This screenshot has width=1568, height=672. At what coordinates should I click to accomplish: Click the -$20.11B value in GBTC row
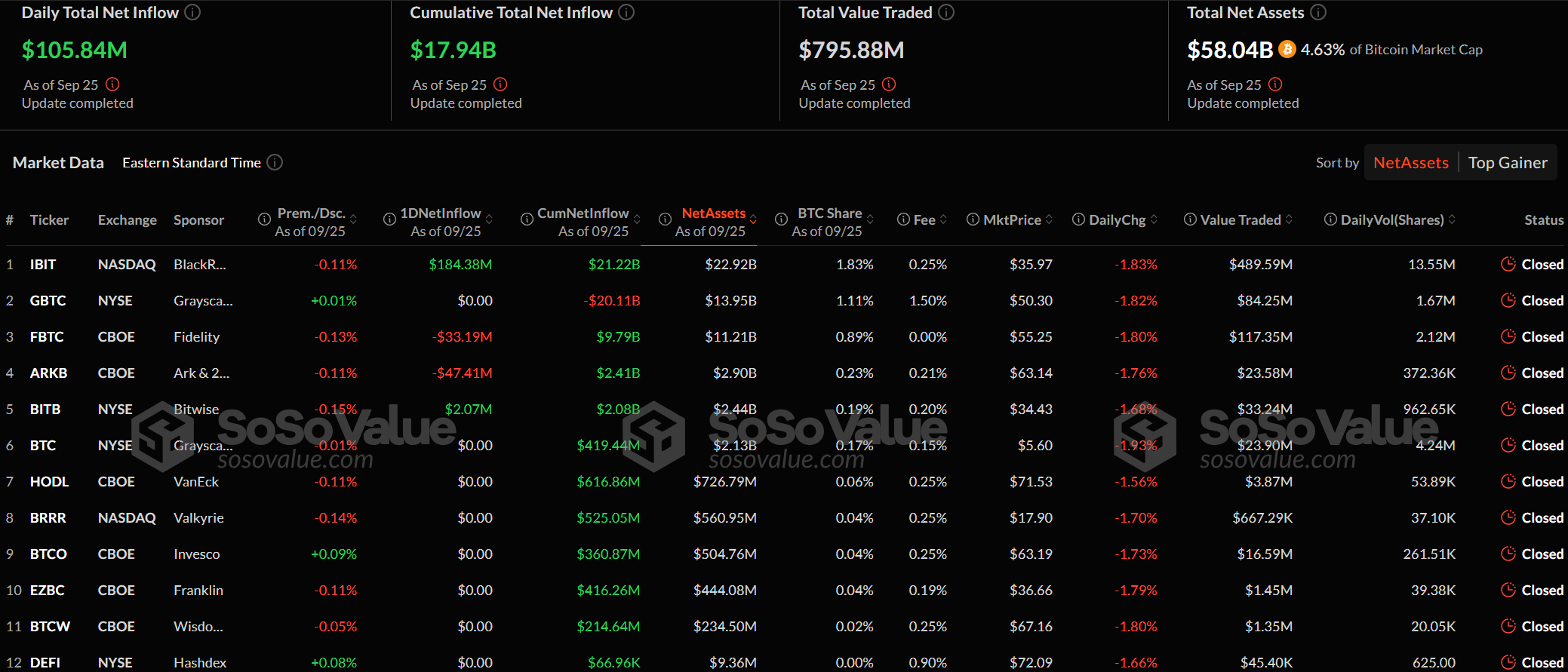coord(612,300)
